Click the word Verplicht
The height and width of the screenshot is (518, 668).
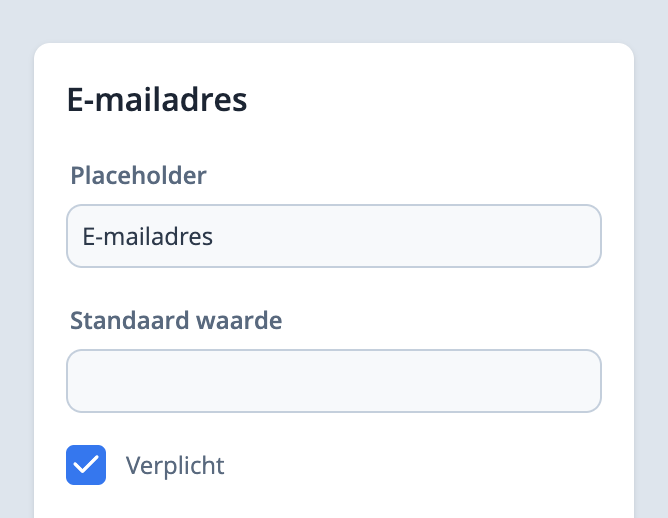pos(175,465)
